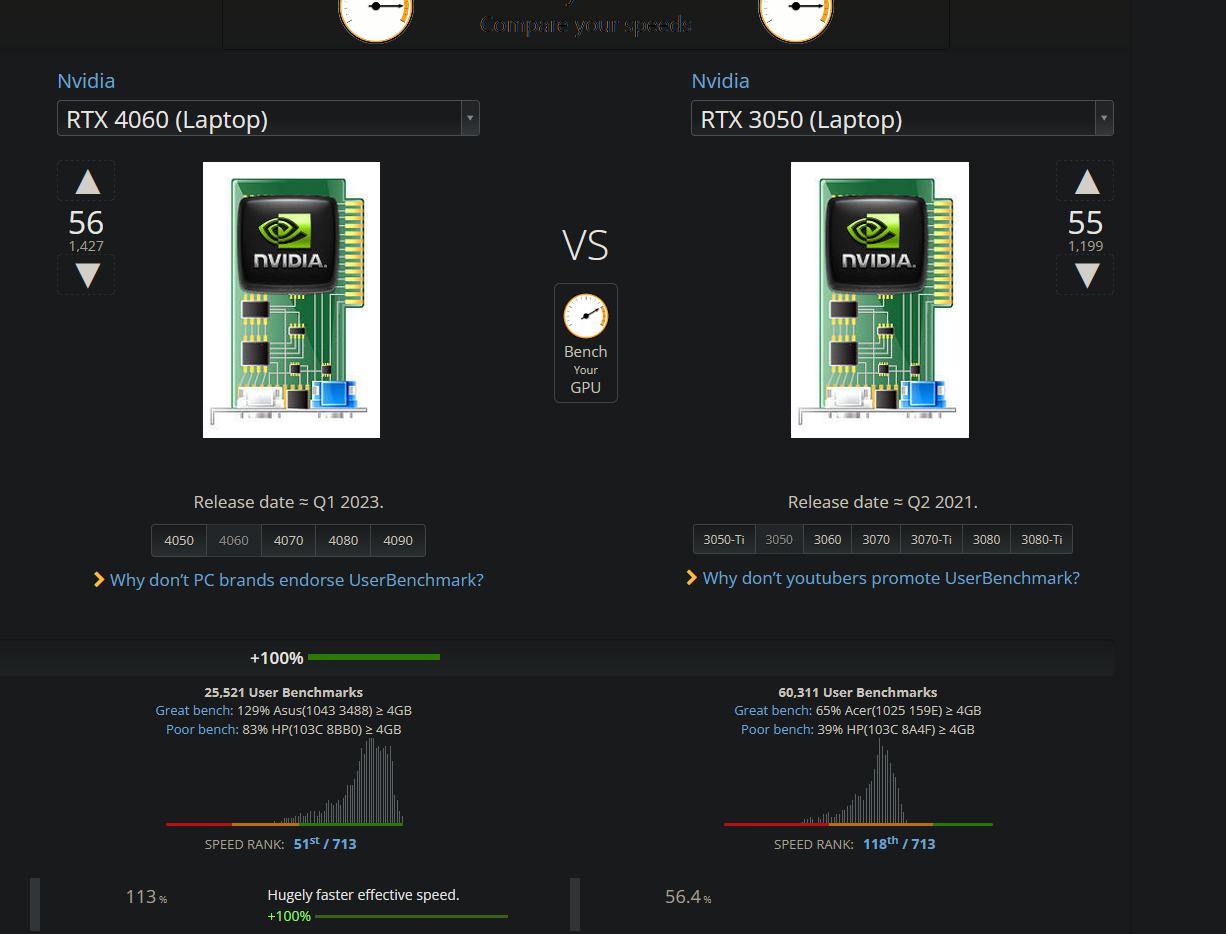Select the 3080 model tab
The height and width of the screenshot is (934, 1226).
(x=986, y=539)
